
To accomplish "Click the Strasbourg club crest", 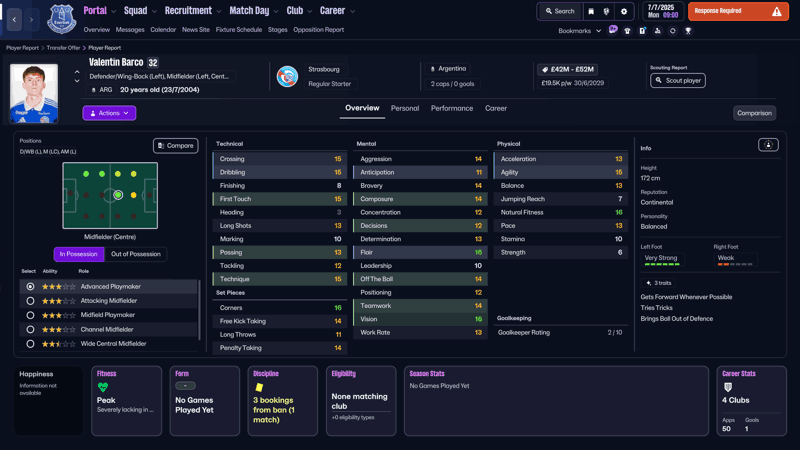I will (x=287, y=77).
